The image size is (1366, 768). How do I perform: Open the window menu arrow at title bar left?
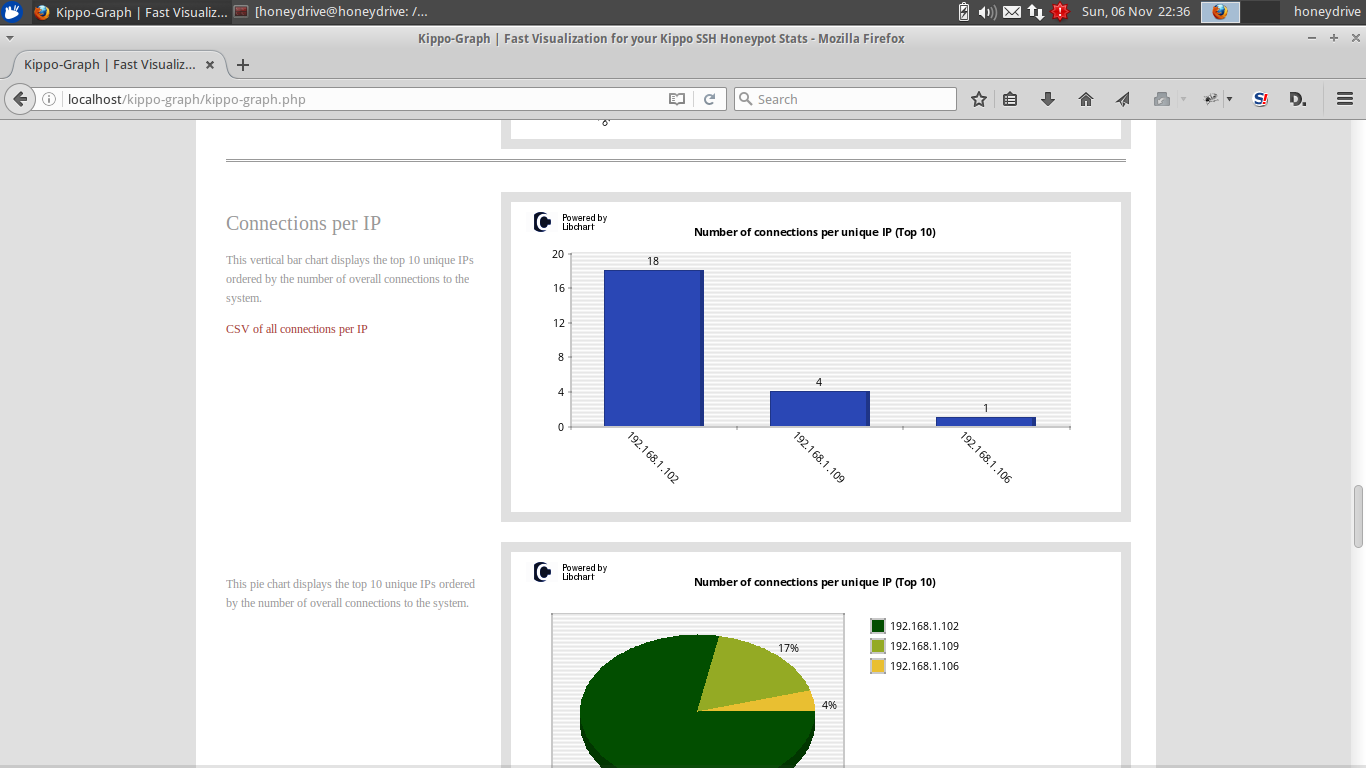pyautogui.click(x=9, y=38)
